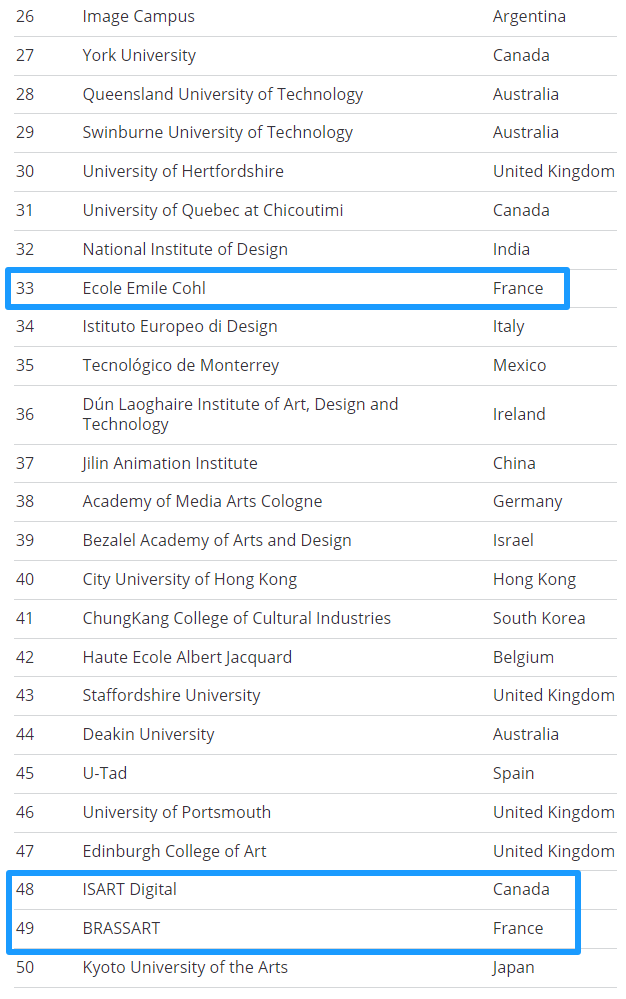The height and width of the screenshot is (999, 626).
Task: Click Italy in the country column
Action: coord(508,327)
